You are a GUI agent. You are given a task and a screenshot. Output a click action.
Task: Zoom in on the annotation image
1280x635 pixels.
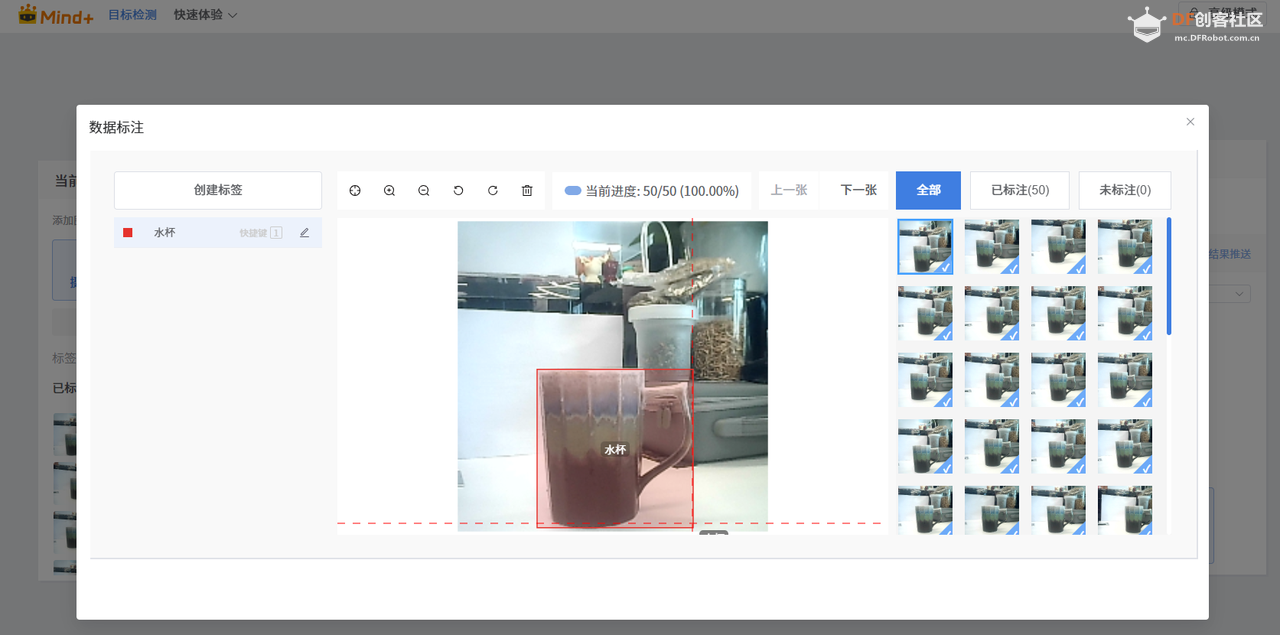(390, 190)
